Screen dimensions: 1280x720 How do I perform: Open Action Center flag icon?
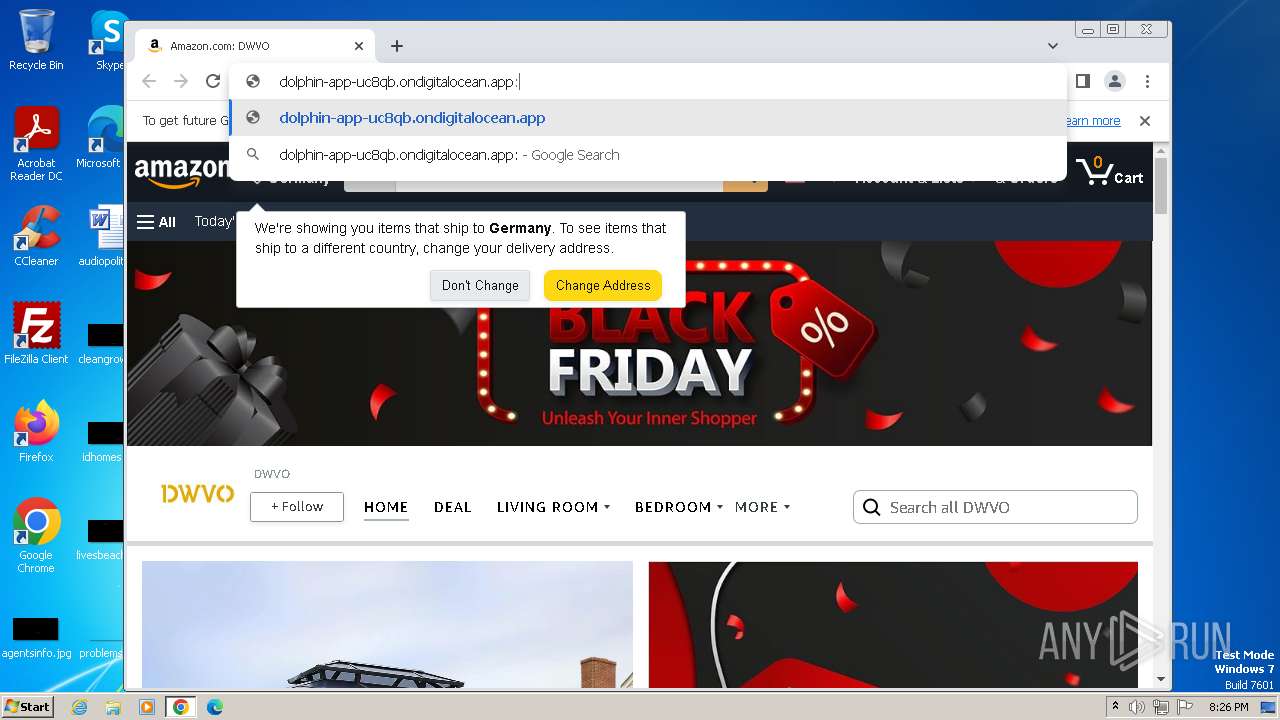click(x=1185, y=707)
